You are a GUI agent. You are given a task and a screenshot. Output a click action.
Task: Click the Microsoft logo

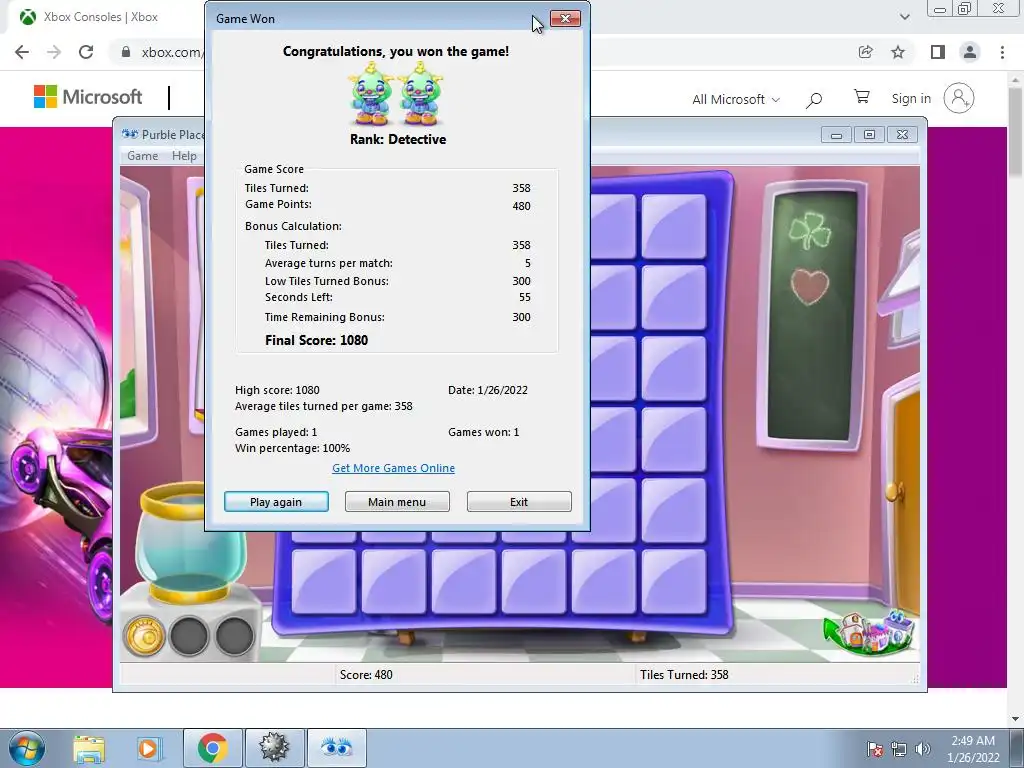point(88,97)
